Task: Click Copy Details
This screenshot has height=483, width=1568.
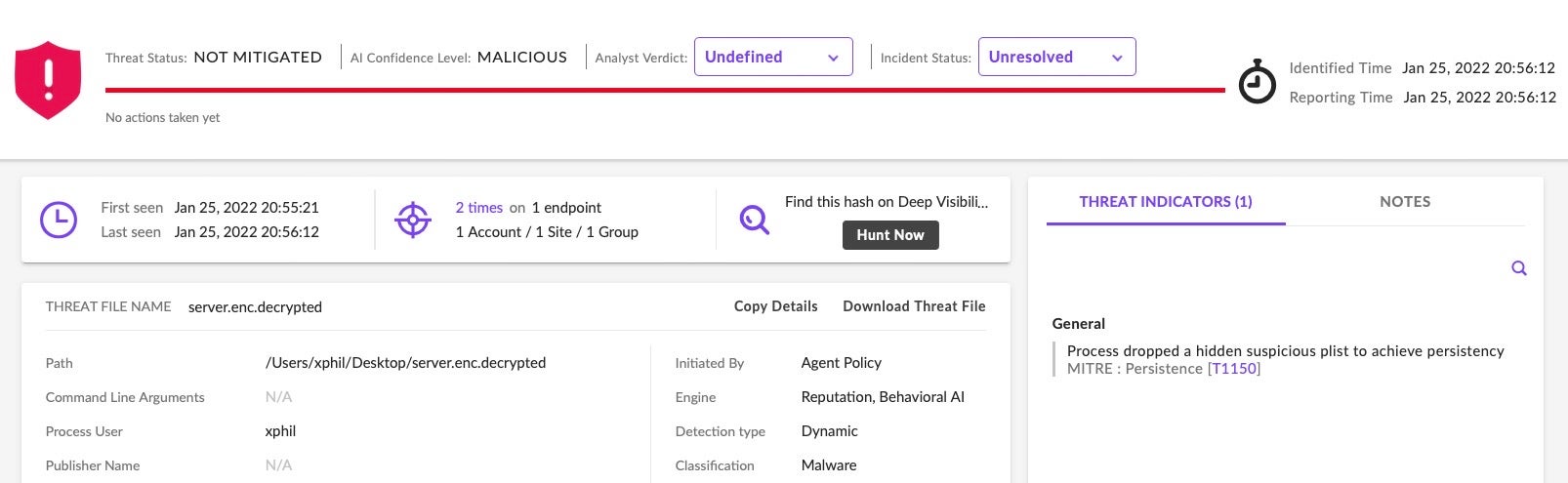Action: [775, 306]
